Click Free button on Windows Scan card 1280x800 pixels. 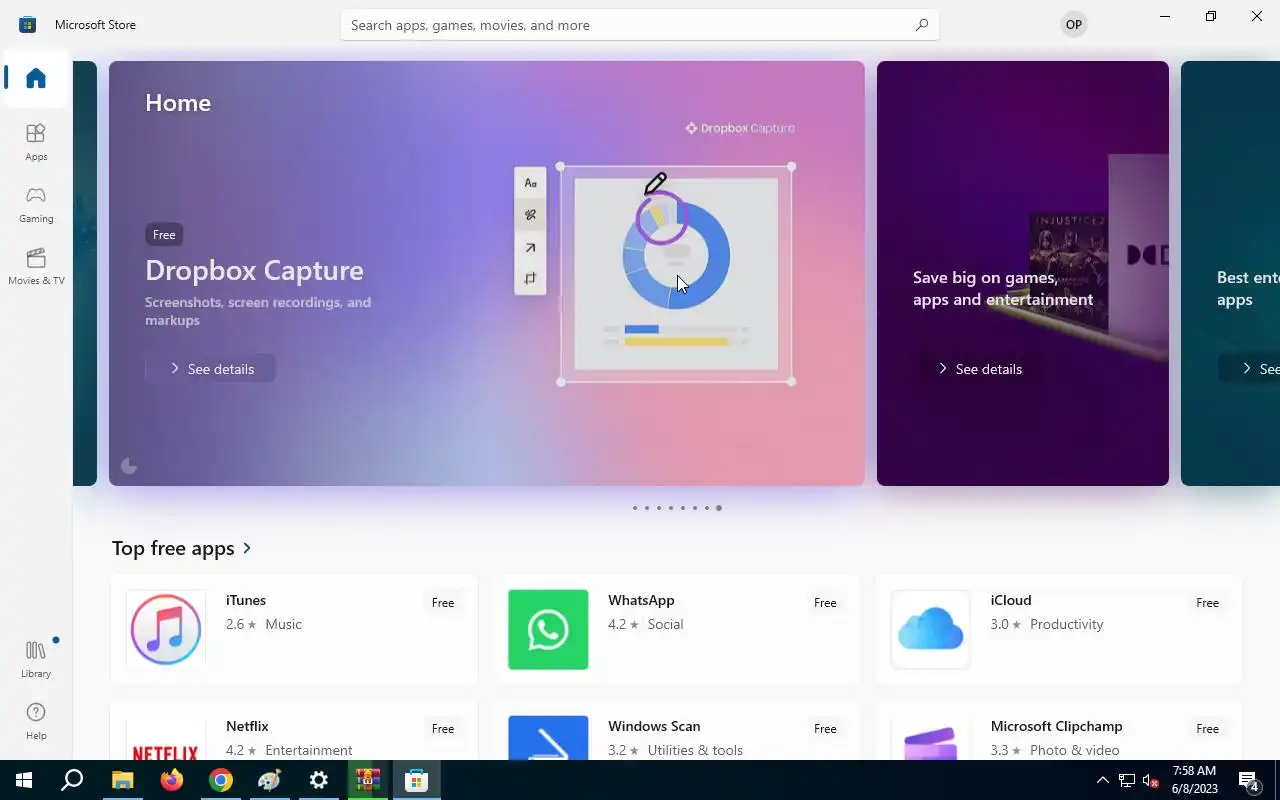825,729
